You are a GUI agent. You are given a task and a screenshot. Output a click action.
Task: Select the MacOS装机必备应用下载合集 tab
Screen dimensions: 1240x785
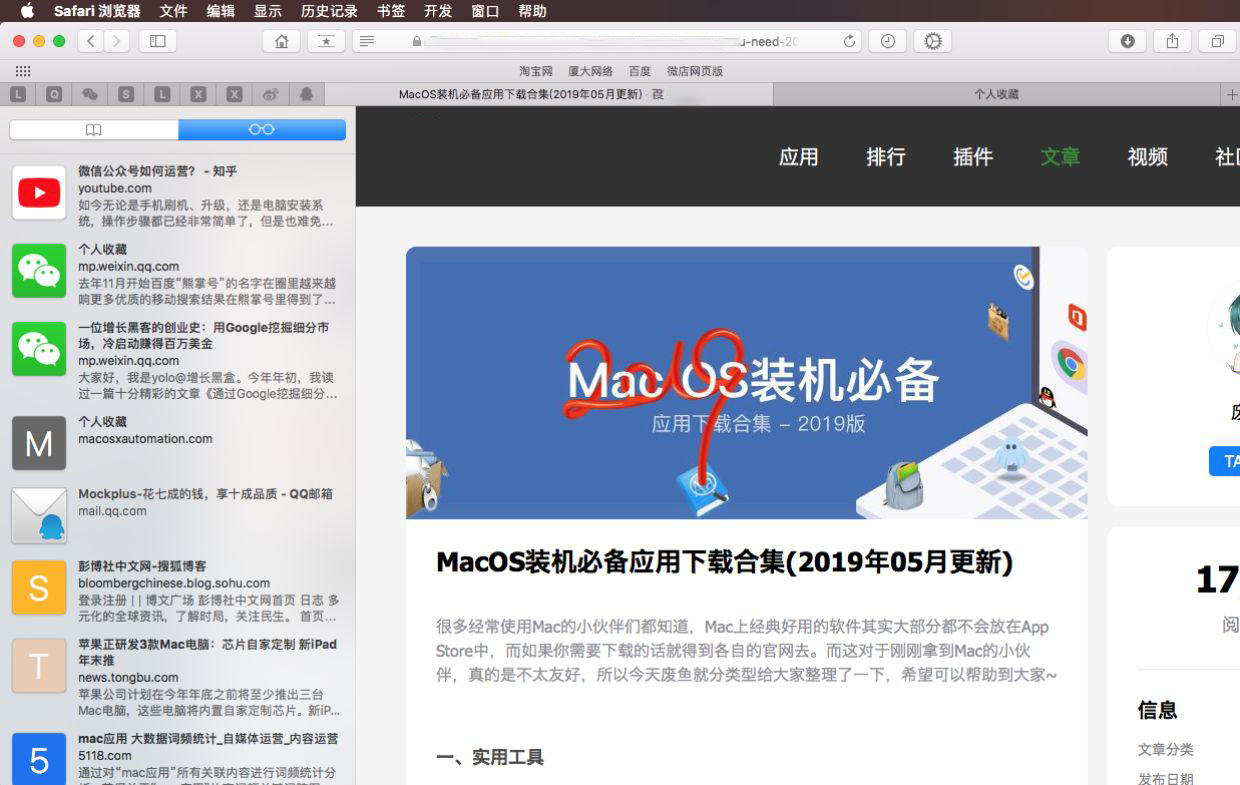click(549, 94)
